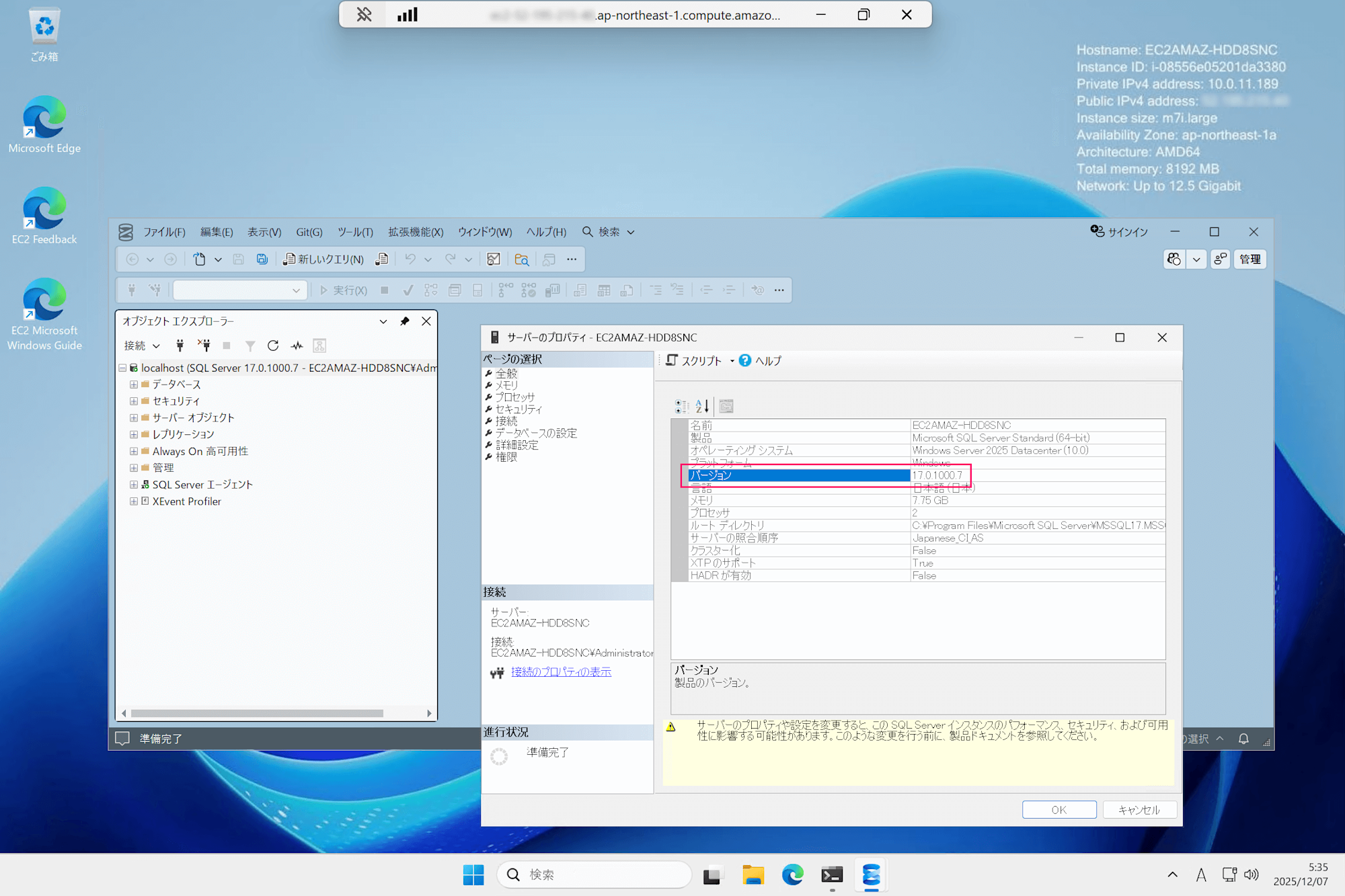This screenshot has width=1345, height=896.
Task: Click the Connect plug icon in Object Explorer
Action: coord(180,345)
